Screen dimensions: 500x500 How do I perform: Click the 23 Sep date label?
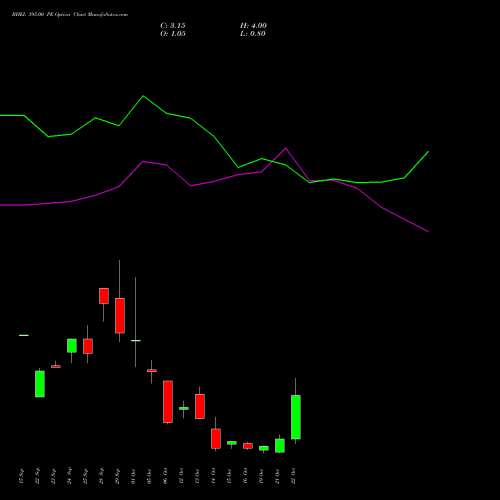coord(53,476)
